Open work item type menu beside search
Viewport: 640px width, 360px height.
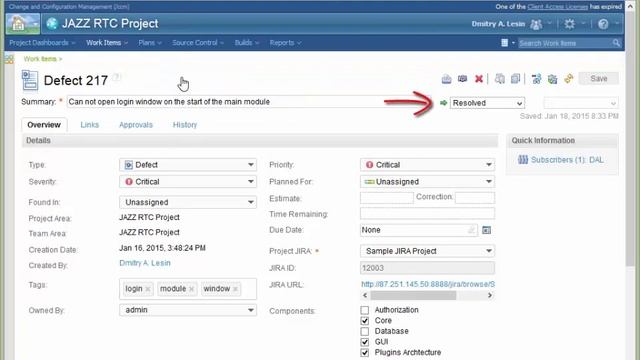click(x=507, y=43)
